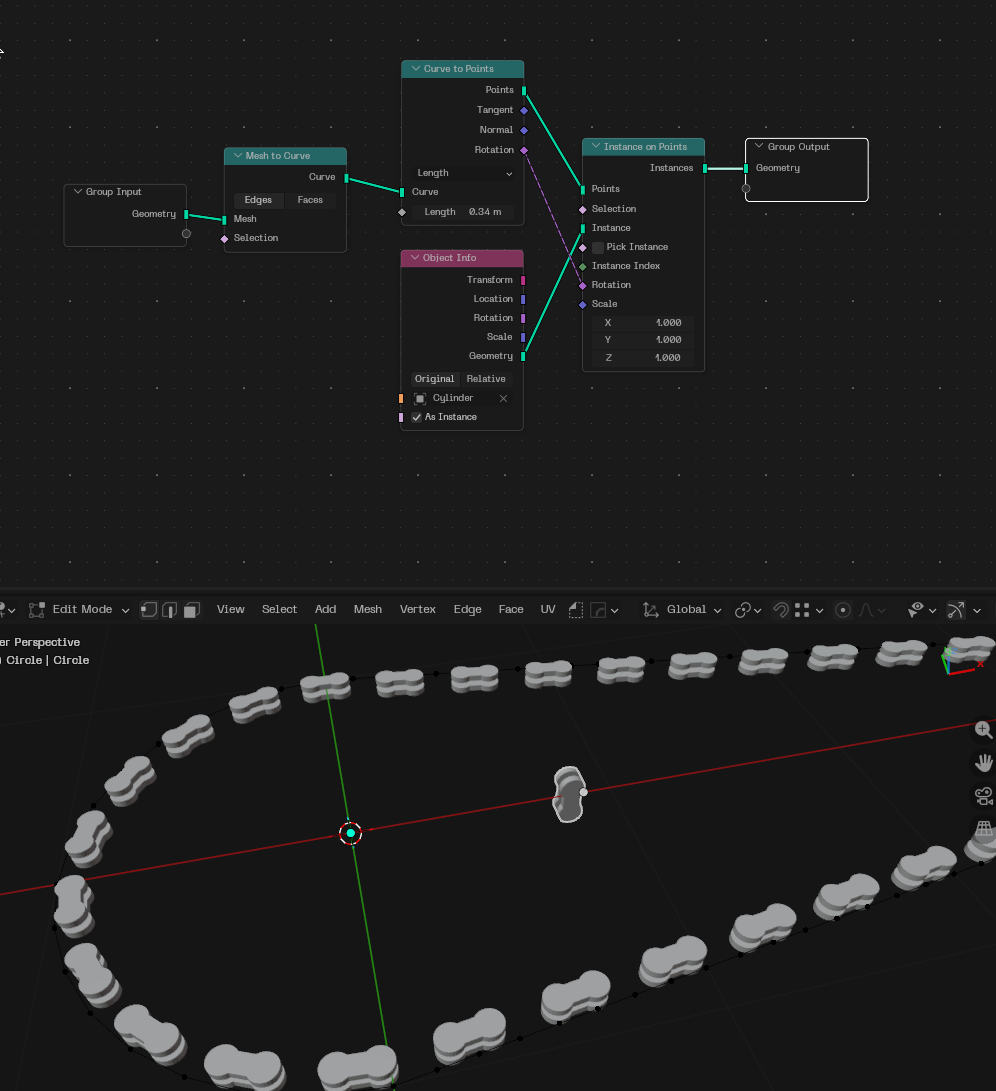Select Faces mode in Mesh to Curve
The width and height of the screenshot is (996, 1091).
[x=310, y=200]
